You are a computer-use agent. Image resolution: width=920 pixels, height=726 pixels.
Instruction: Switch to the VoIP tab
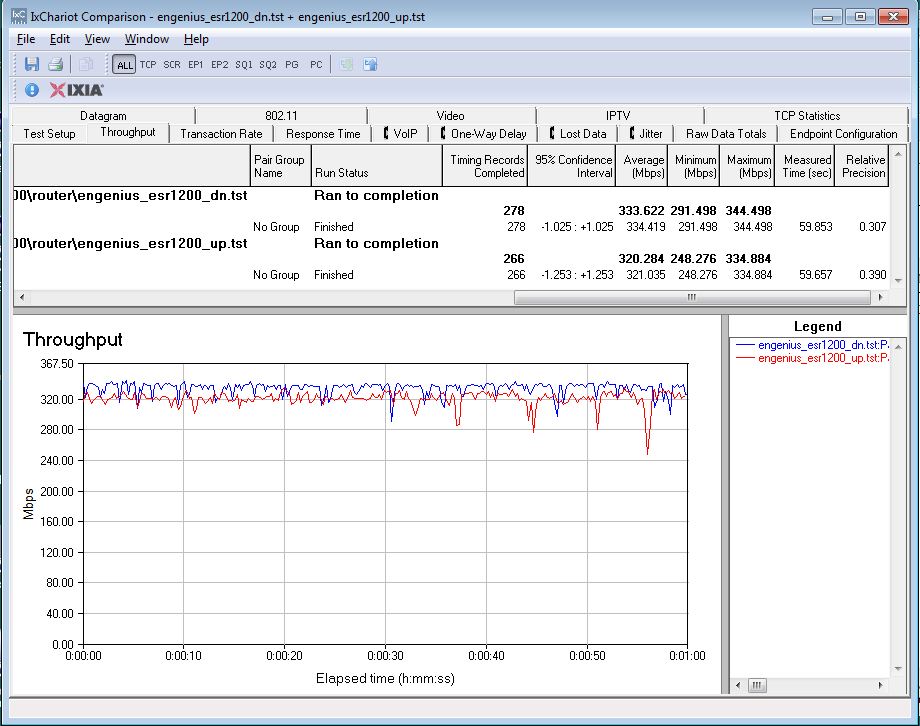coord(401,134)
